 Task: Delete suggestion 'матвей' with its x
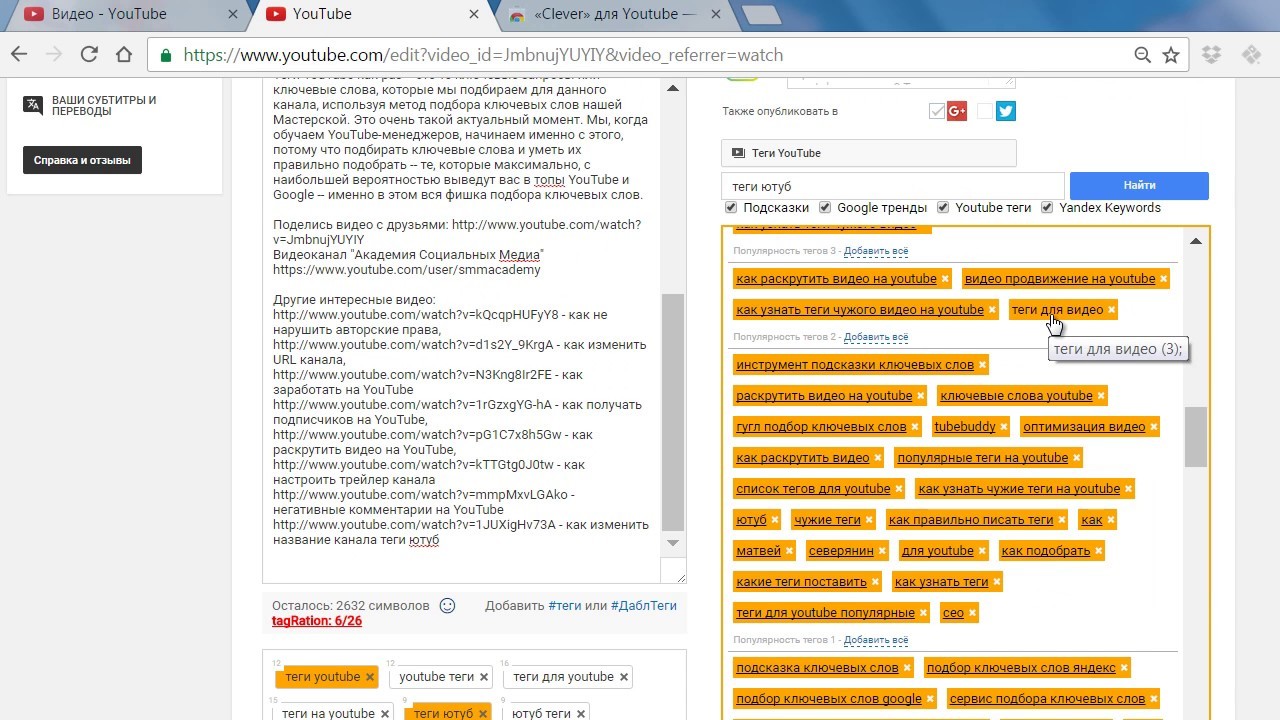tap(789, 551)
